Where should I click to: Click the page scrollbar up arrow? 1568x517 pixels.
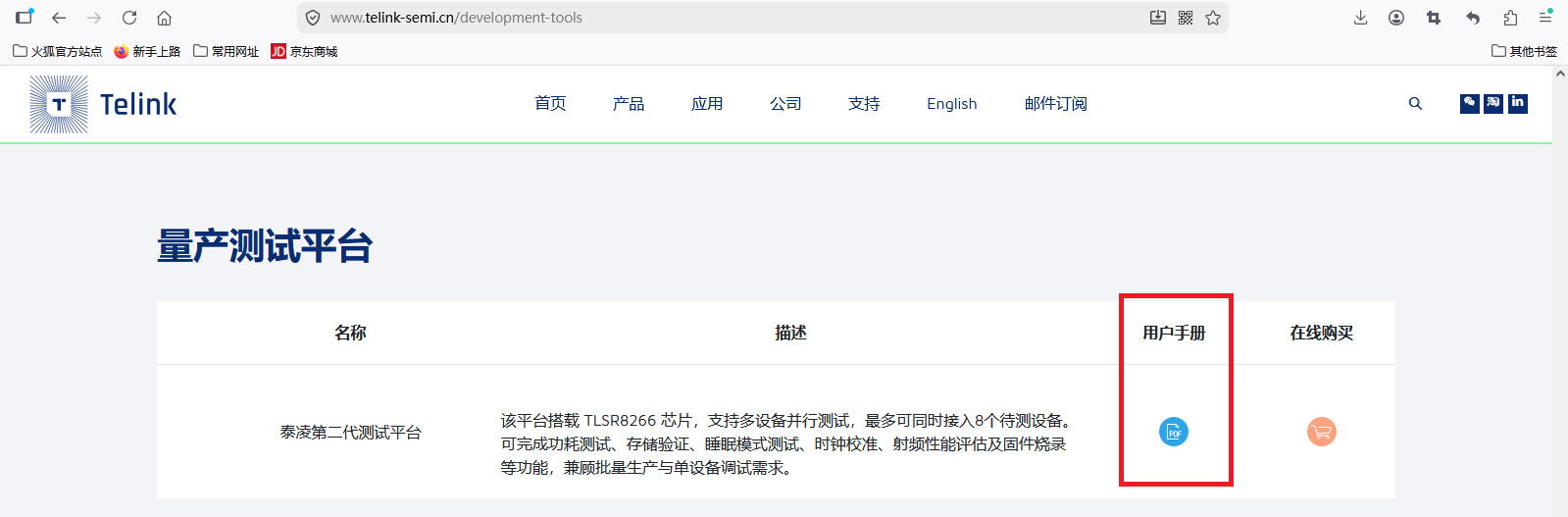tap(1560, 74)
